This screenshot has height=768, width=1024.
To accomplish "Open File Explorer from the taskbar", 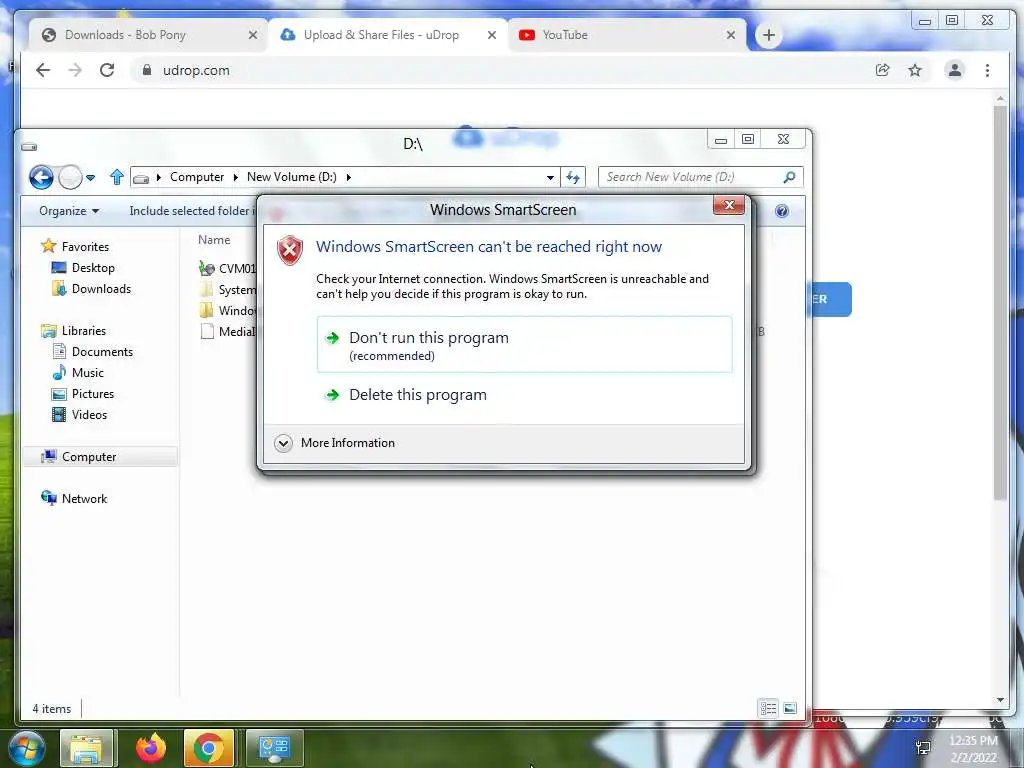I will coord(87,748).
